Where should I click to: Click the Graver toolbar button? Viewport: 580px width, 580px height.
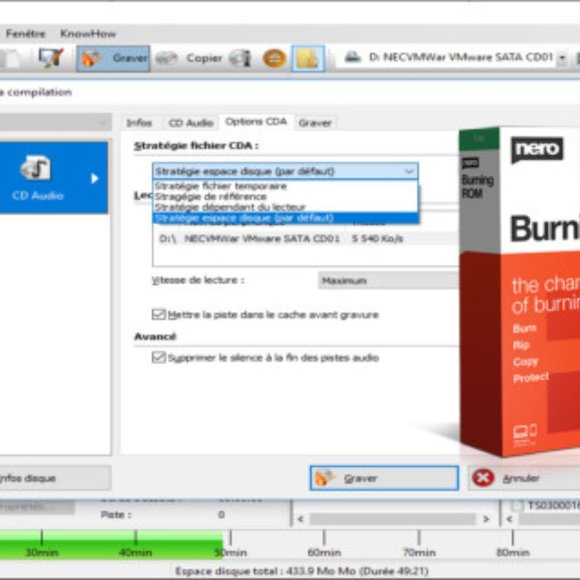click(113, 58)
